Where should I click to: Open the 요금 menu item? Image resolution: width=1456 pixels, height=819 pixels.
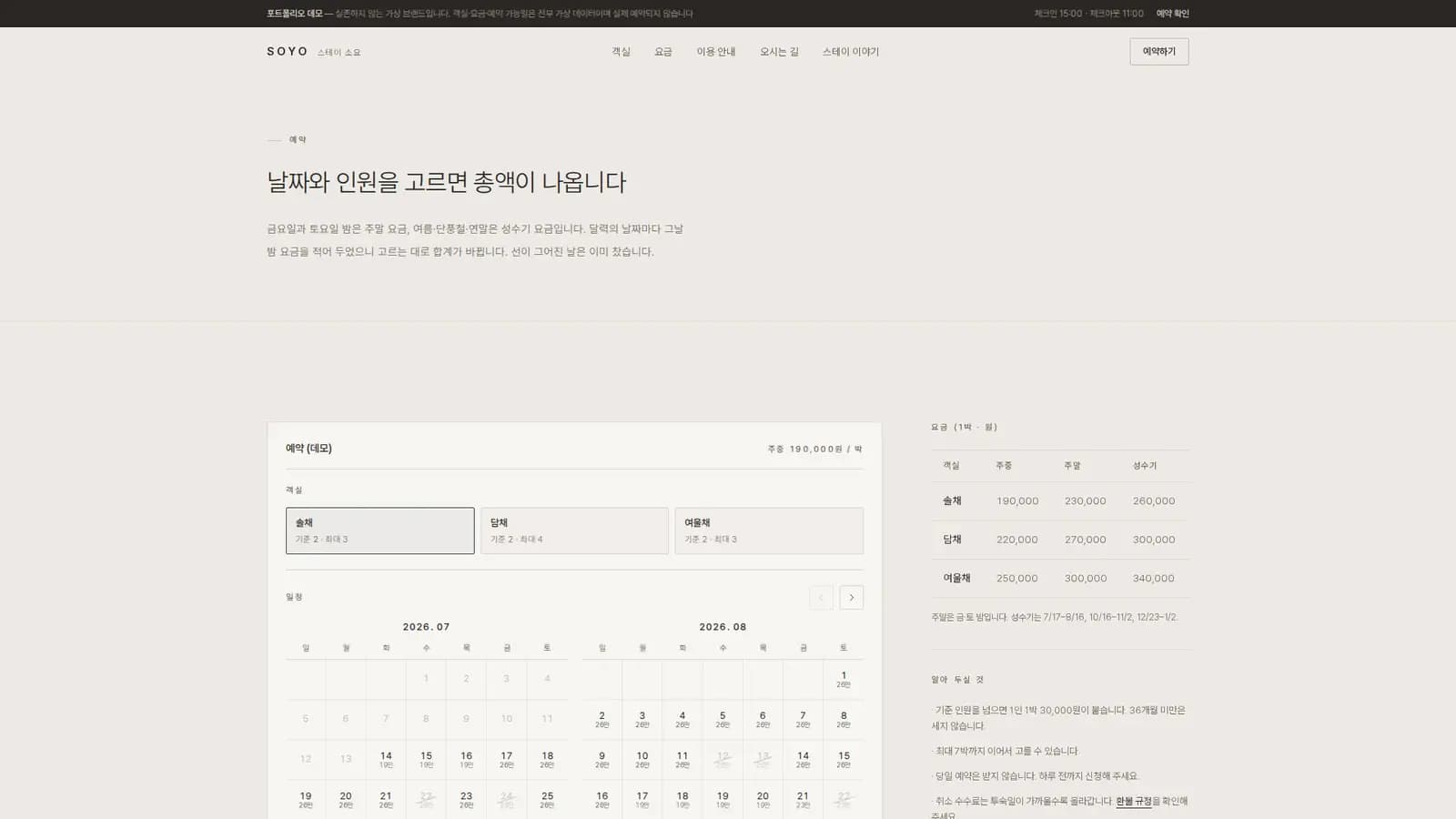pyautogui.click(x=663, y=52)
